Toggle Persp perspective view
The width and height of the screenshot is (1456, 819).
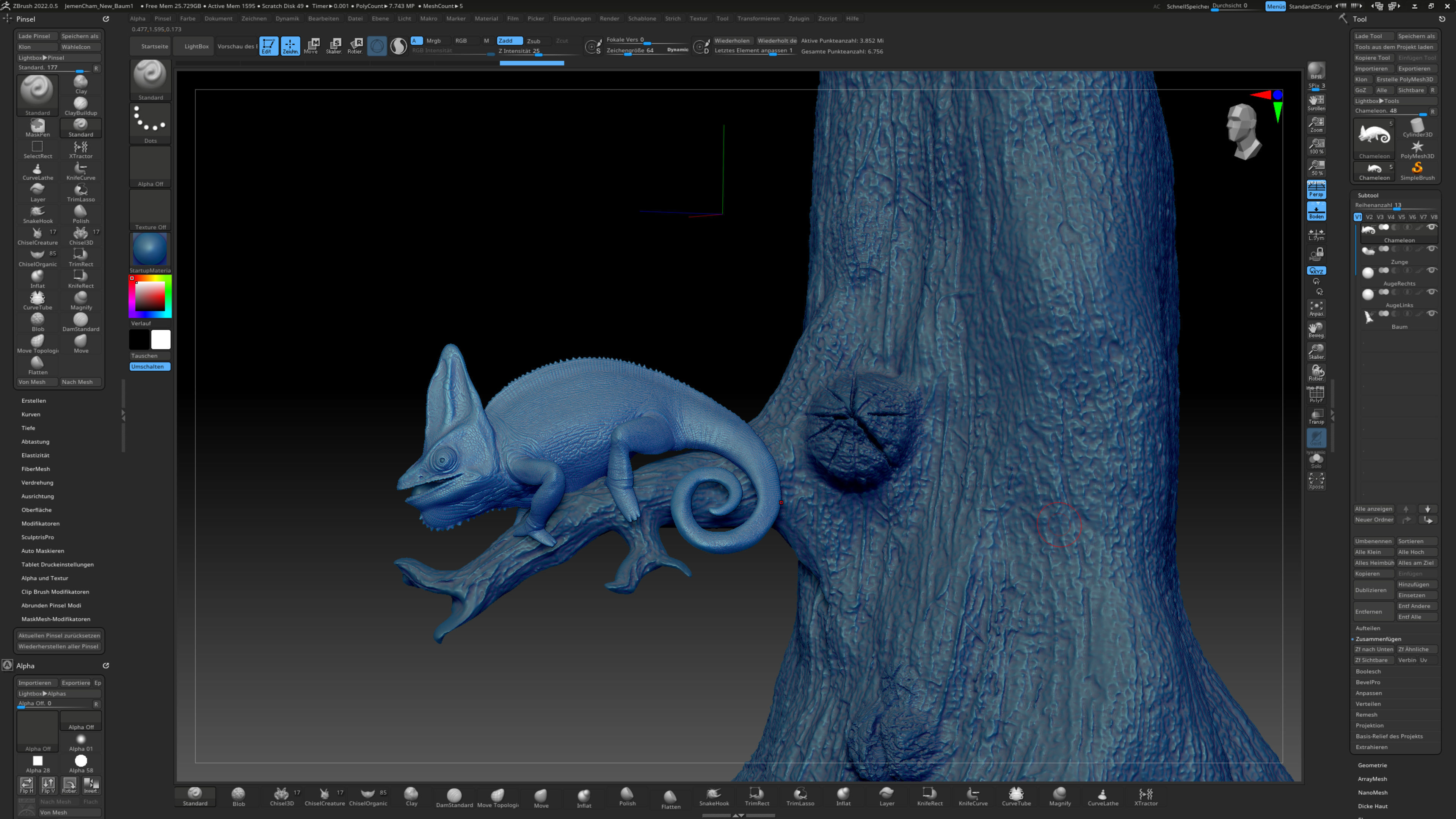point(1316,189)
